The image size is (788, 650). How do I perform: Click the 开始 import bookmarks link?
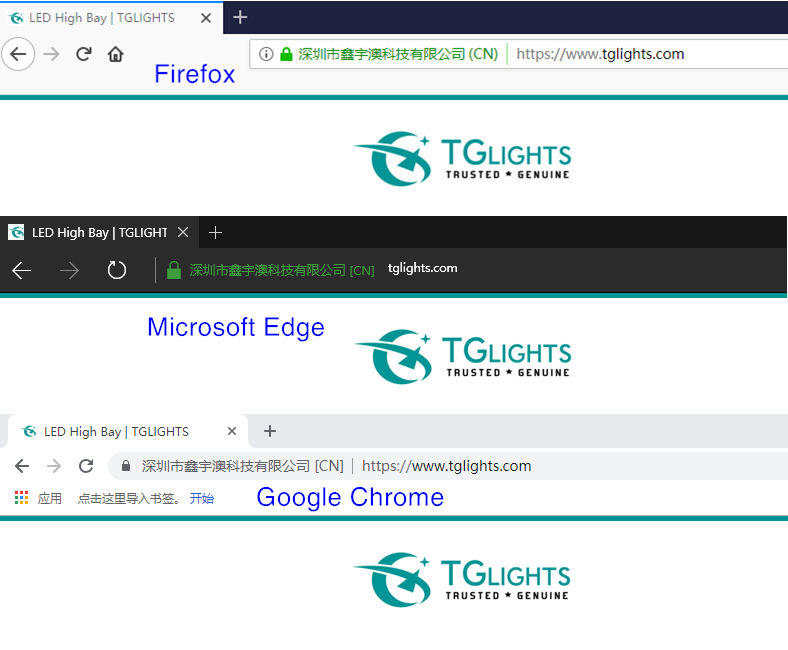(202, 498)
